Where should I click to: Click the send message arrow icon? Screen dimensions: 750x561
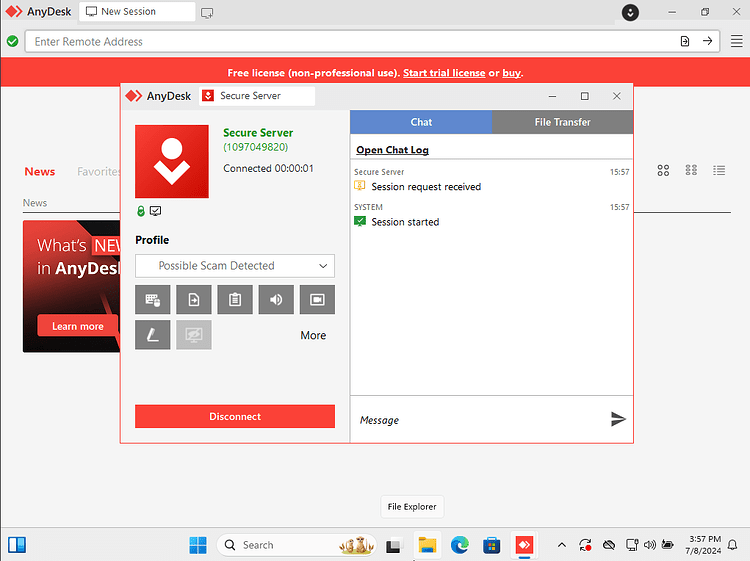pos(618,419)
